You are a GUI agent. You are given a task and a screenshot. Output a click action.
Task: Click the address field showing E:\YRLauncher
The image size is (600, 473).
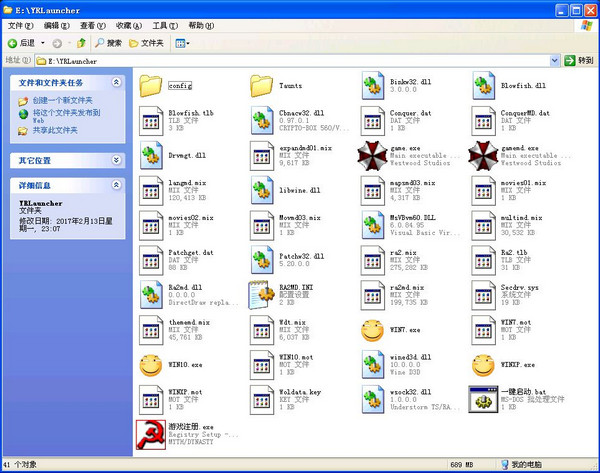pyautogui.click(x=293, y=61)
